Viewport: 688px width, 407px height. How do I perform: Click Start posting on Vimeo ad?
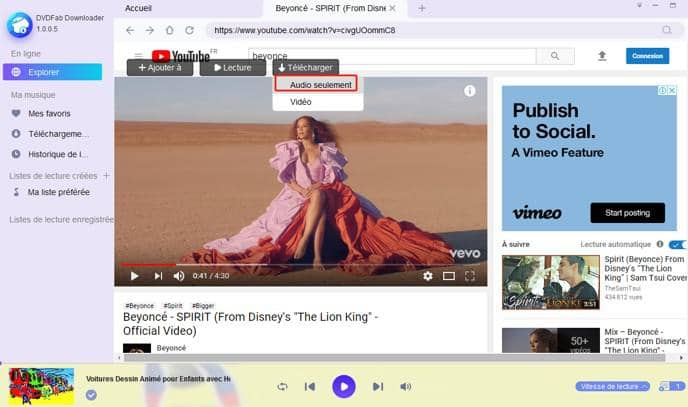pyautogui.click(x=627, y=213)
